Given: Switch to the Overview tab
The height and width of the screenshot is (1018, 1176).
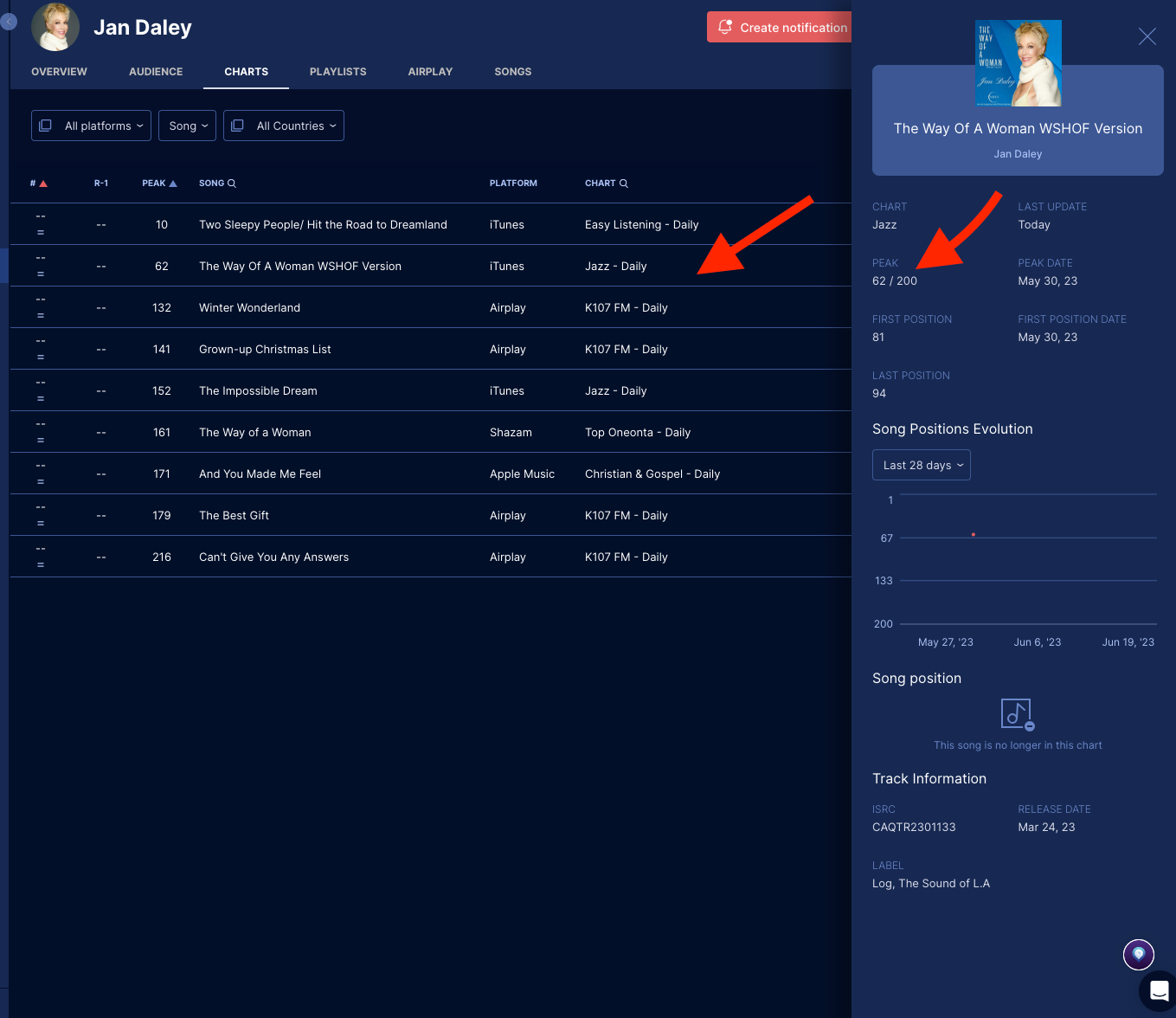Looking at the screenshot, I should point(59,72).
